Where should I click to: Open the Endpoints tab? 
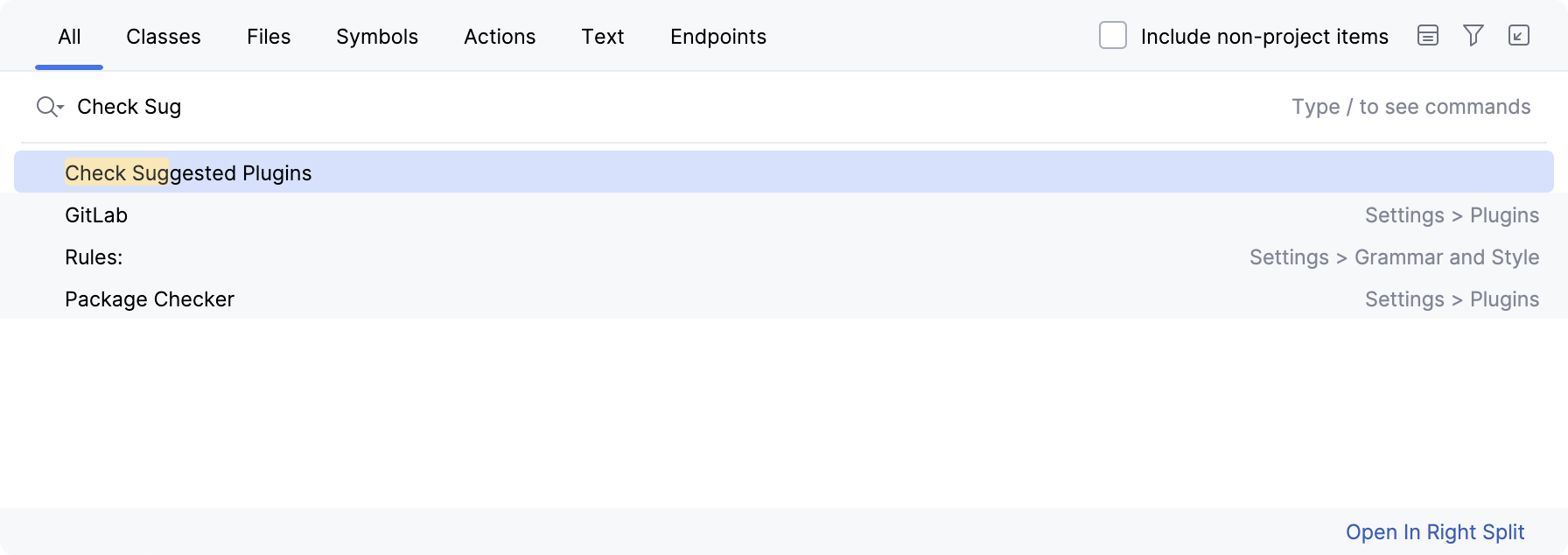click(x=717, y=37)
